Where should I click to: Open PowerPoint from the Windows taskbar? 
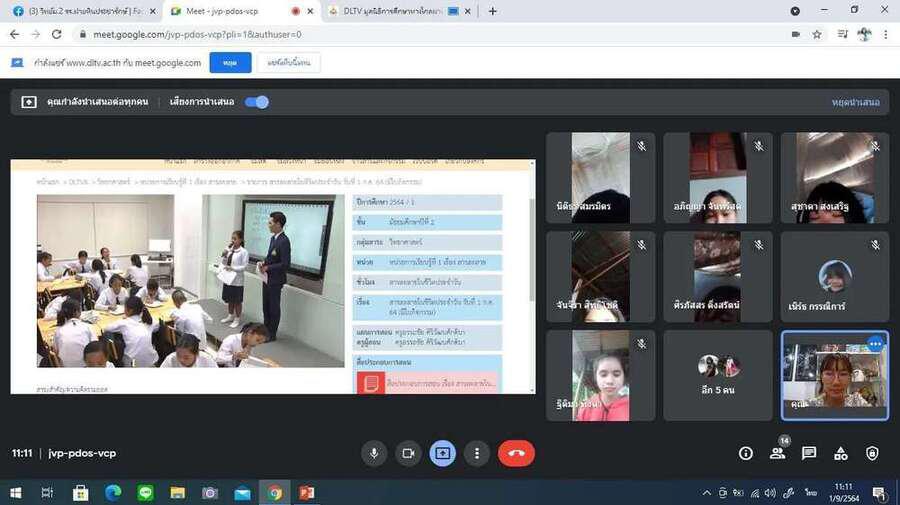point(307,493)
